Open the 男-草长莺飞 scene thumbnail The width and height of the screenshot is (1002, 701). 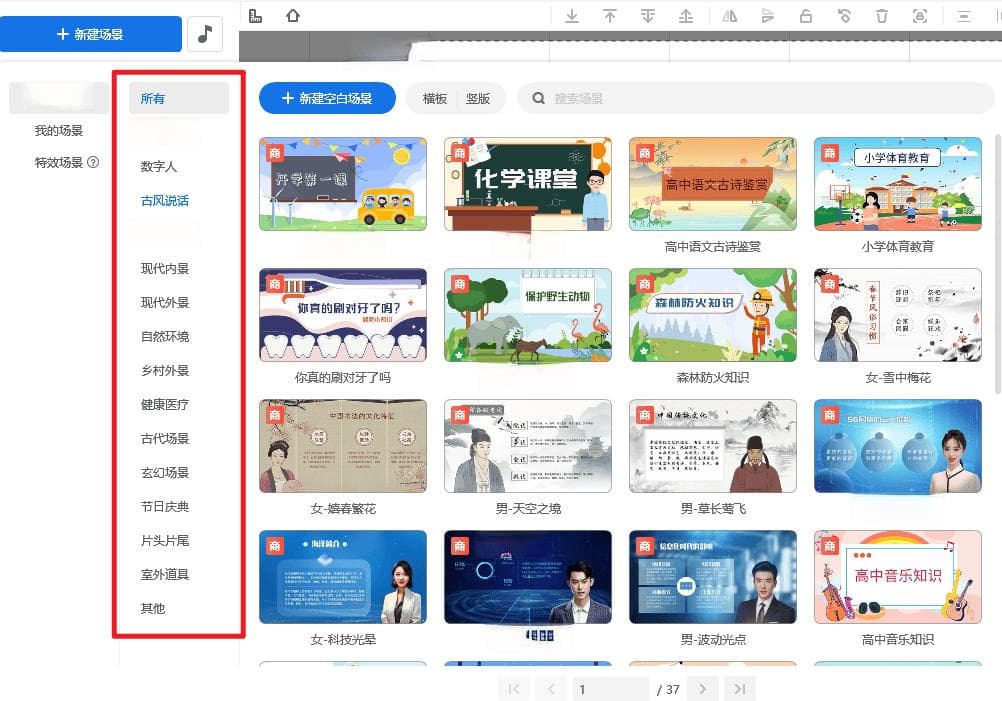coord(713,446)
